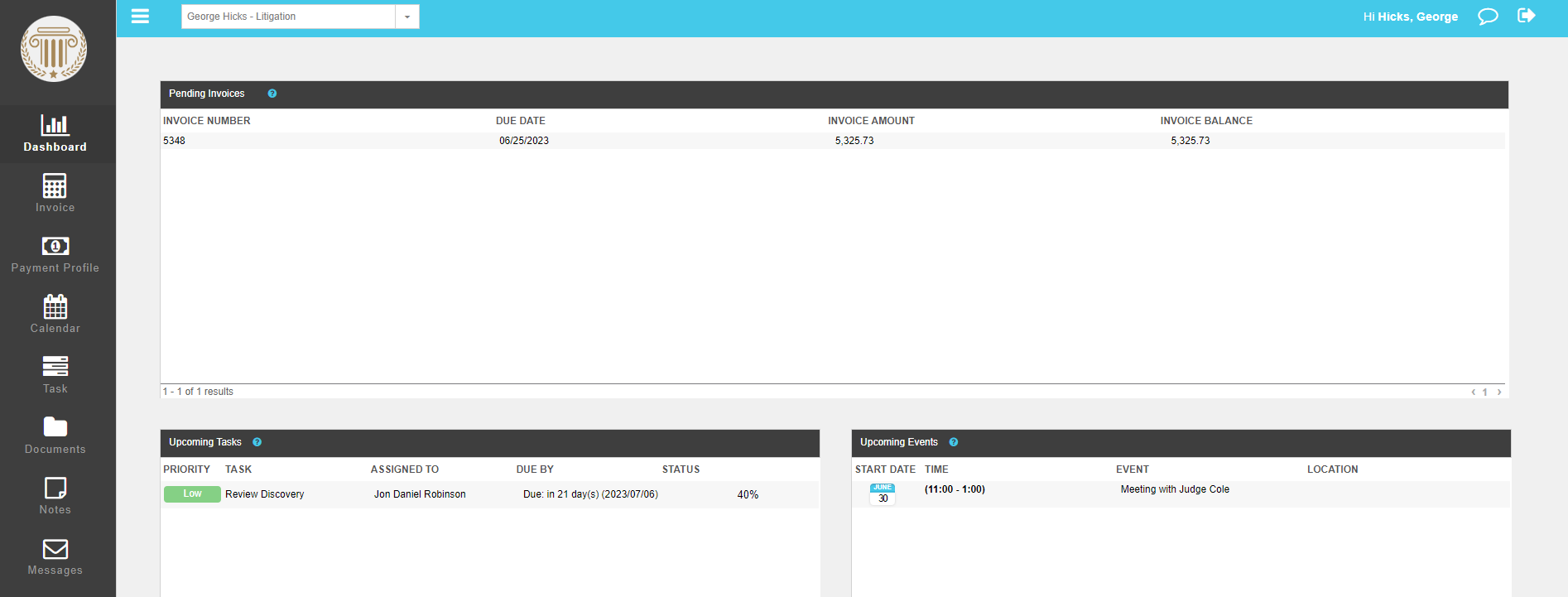Open invoice number 5348 row

pos(175,141)
